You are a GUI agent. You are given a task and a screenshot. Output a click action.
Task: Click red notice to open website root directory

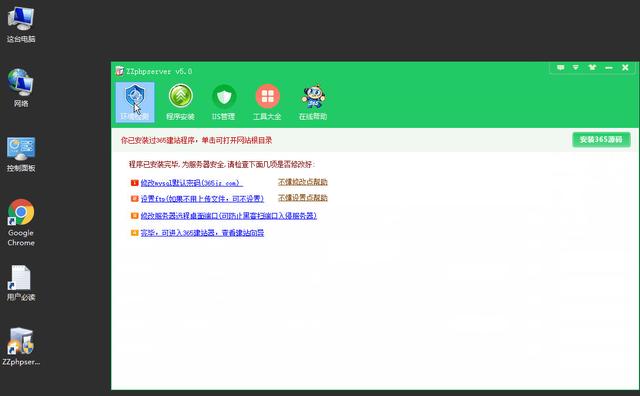(x=196, y=140)
